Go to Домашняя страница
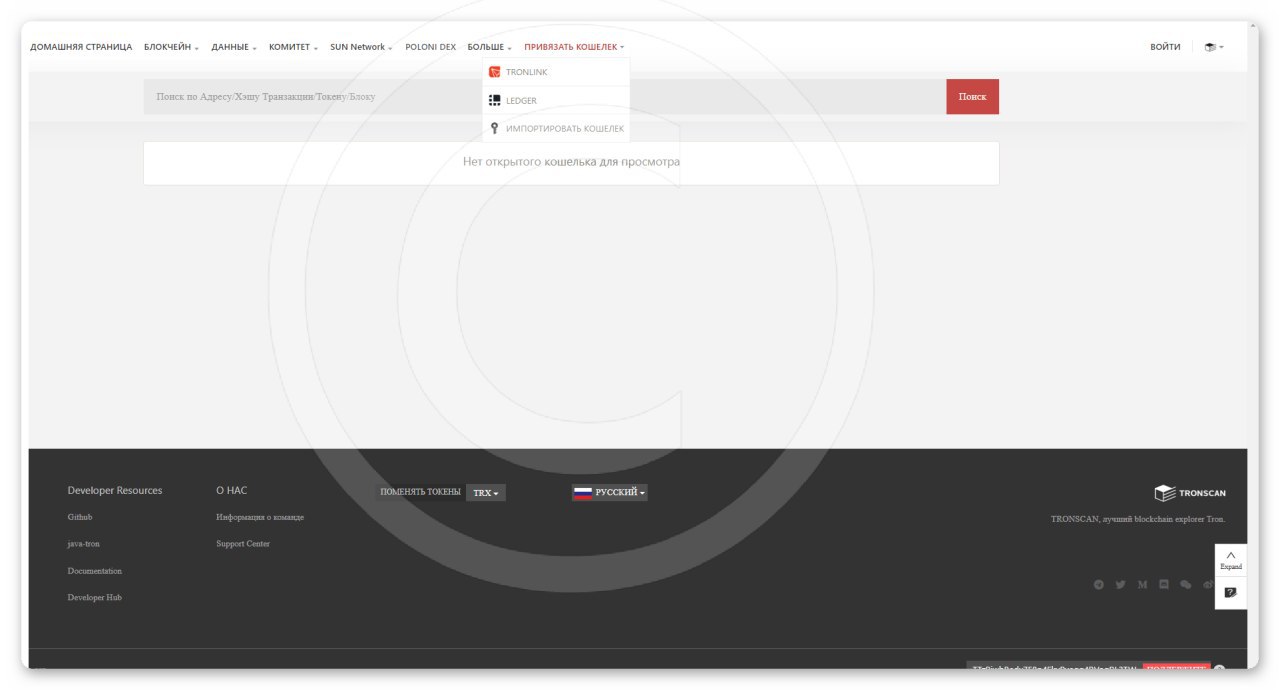 click(81, 47)
